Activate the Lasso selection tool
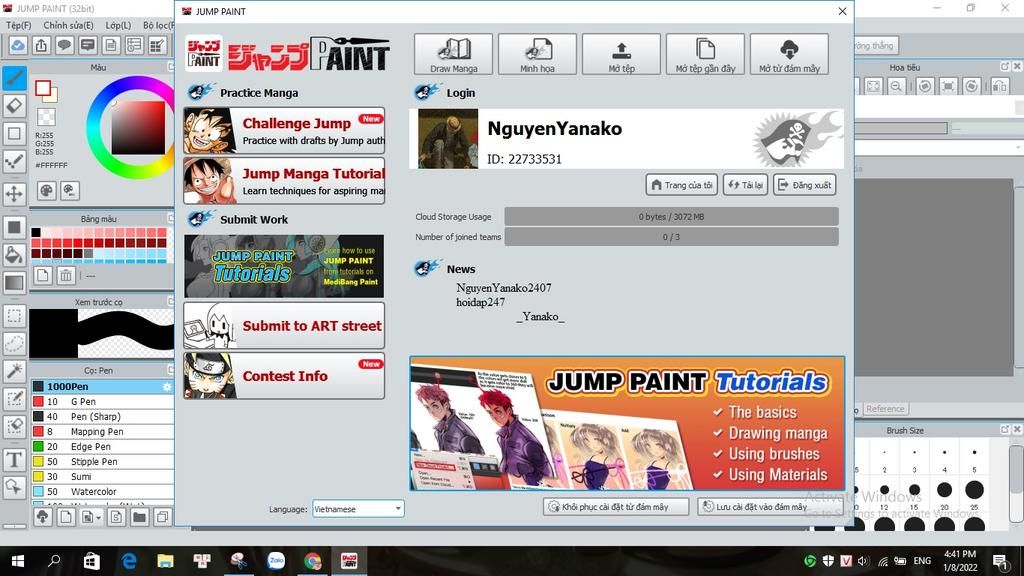The height and width of the screenshot is (576, 1024). (x=14, y=344)
